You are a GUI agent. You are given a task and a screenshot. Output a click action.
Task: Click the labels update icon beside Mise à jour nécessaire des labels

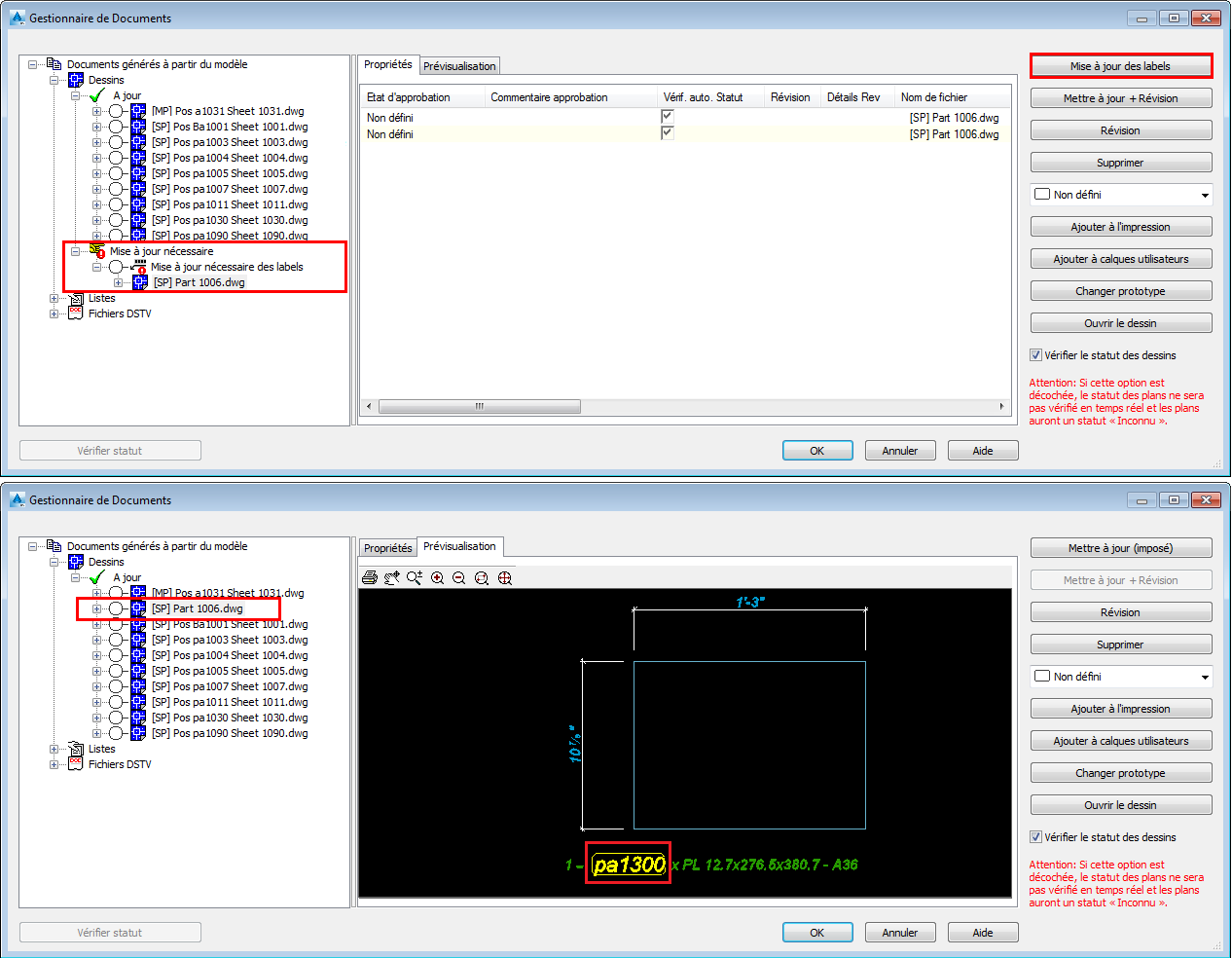click(x=139, y=267)
